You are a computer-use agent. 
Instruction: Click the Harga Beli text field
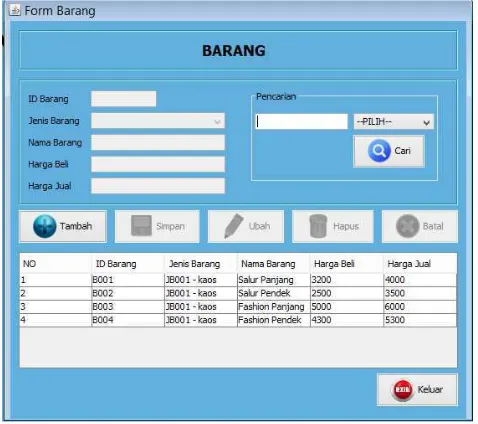[x=158, y=164]
